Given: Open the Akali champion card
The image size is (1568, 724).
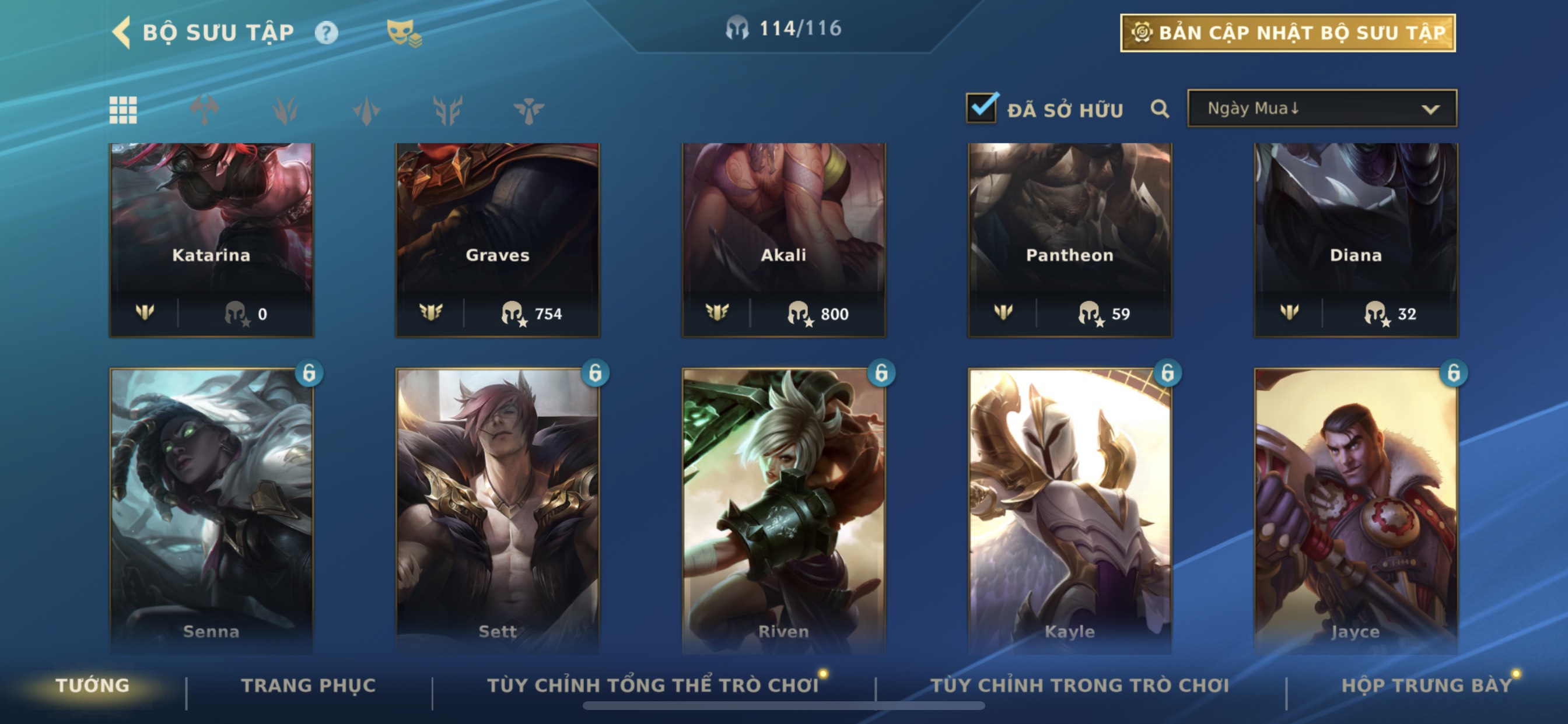Looking at the screenshot, I should pos(783,240).
